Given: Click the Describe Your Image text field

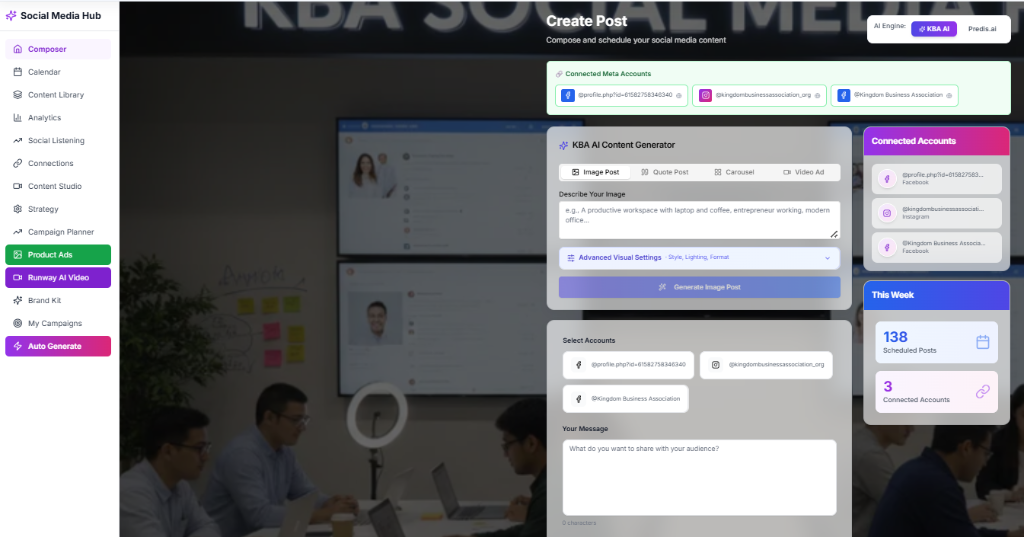Looking at the screenshot, I should (699, 220).
